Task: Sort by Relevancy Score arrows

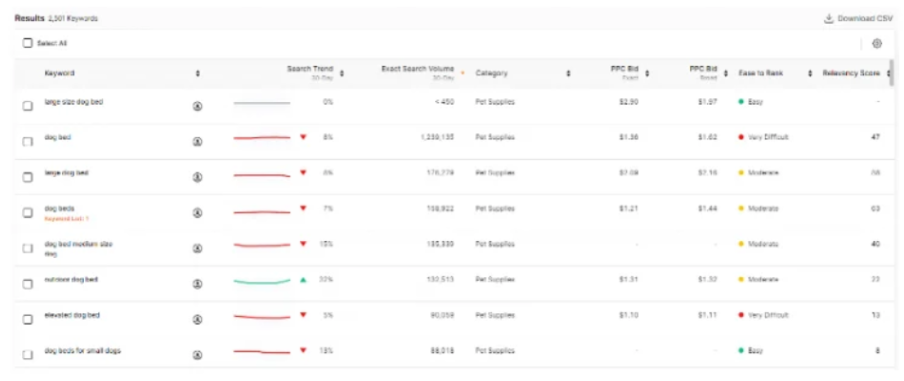Action: click(x=887, y=74)
